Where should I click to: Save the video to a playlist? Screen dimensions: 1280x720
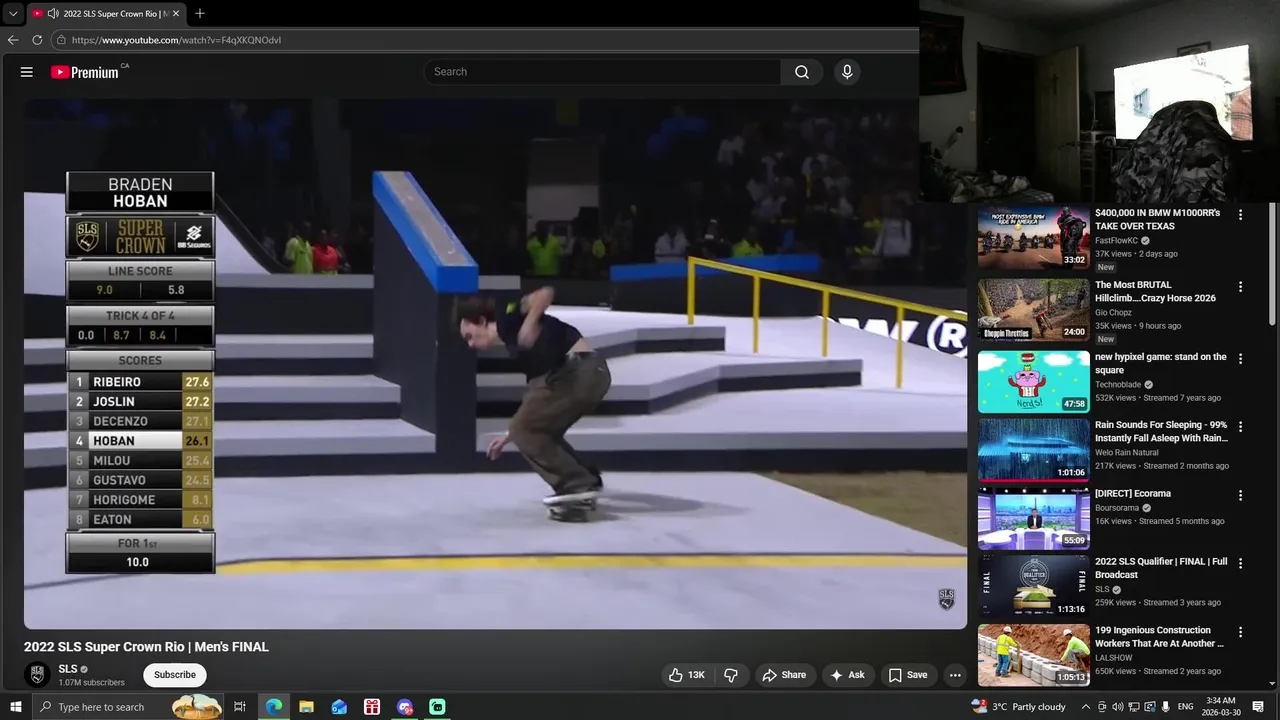coord(908,675)
